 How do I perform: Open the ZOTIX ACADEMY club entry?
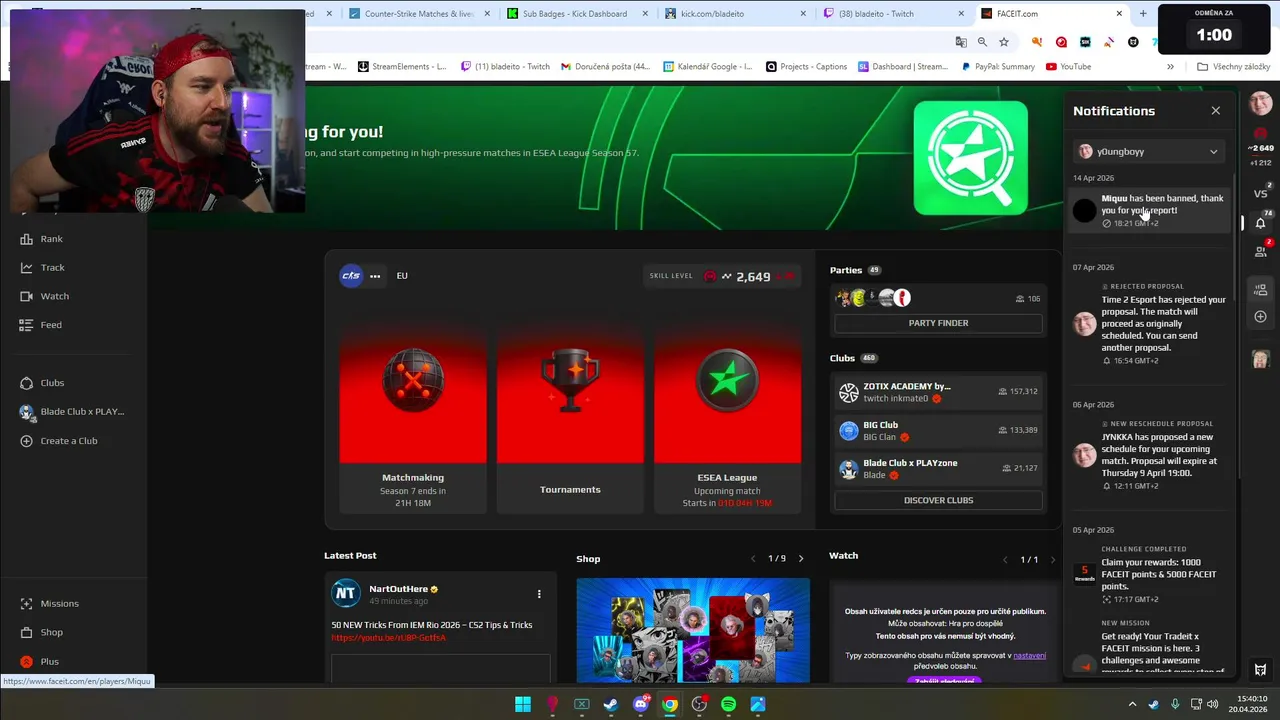point(938,392)
